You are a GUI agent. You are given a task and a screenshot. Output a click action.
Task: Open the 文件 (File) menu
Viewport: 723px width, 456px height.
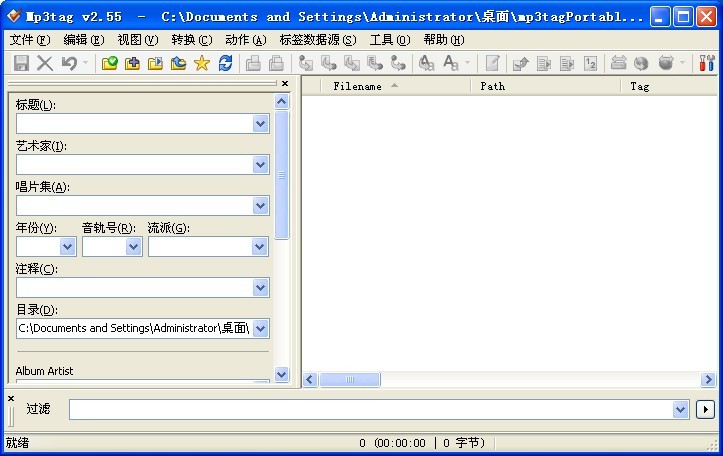pos(29,40)
